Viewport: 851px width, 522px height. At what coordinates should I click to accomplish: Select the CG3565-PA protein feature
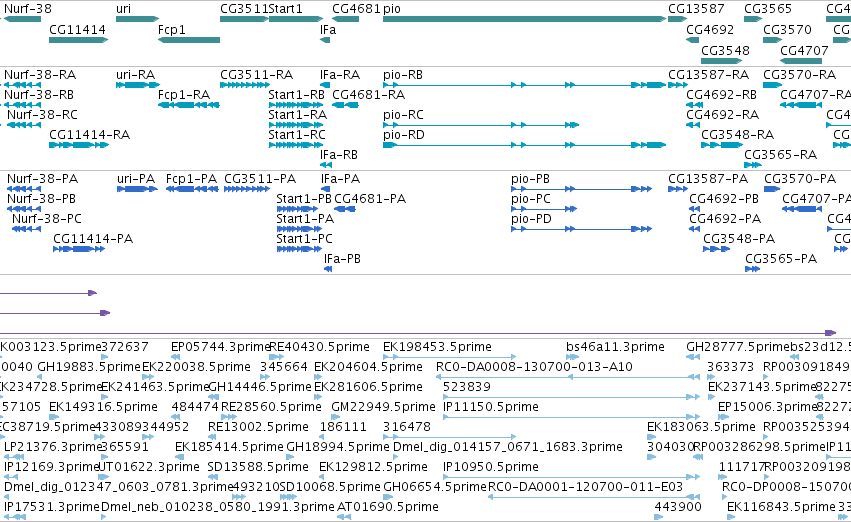752,269
